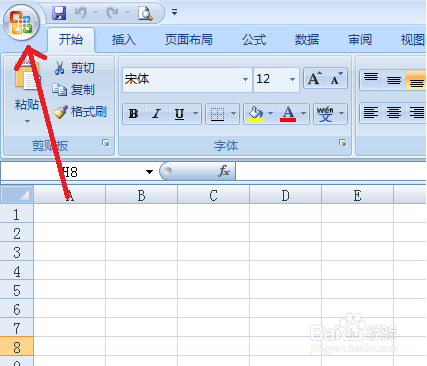The width and height of the screenshot is (427, 366).
Task: Click the fx insert function button
Action: click(224, 171)
